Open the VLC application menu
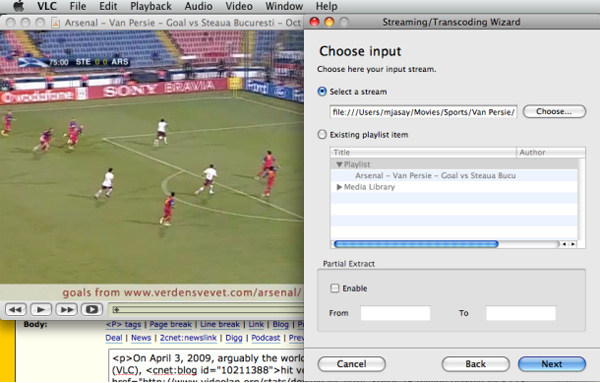 pyautogui.click(x=47, y=6)
